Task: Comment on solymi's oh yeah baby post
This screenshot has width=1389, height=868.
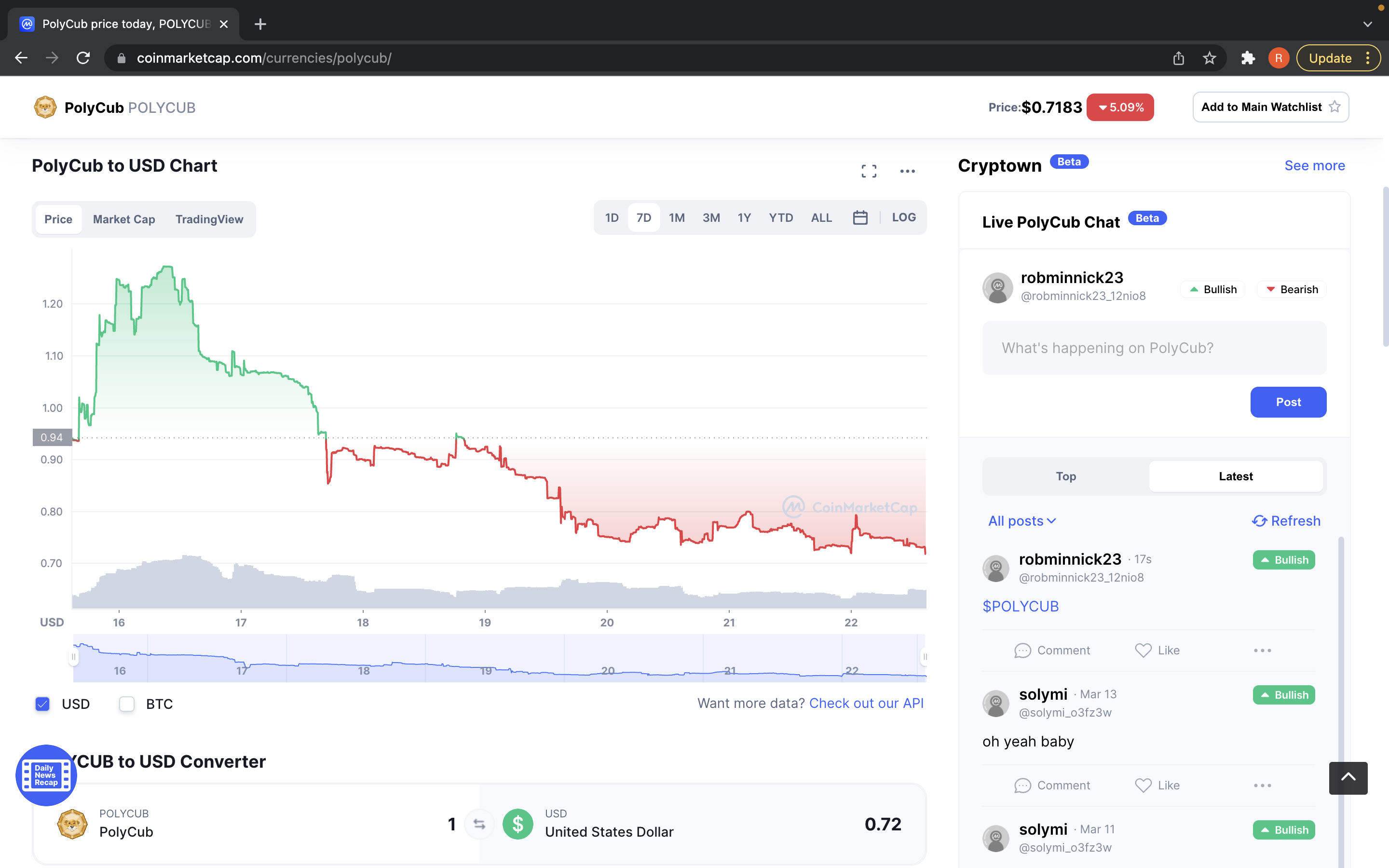Action: pos(1052,786)
